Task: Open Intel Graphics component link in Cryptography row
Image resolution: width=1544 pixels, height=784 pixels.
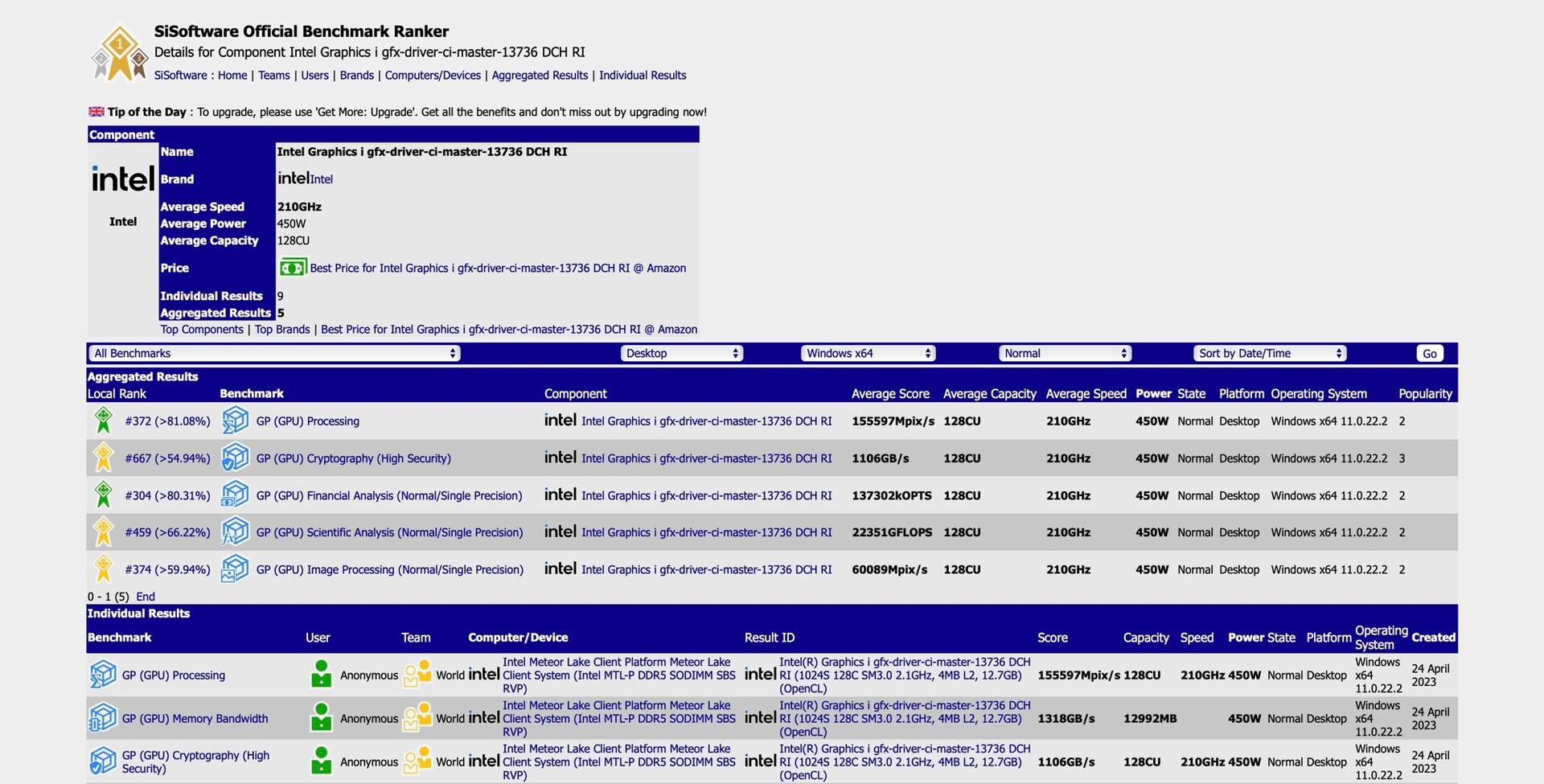Action: [707, 458]
